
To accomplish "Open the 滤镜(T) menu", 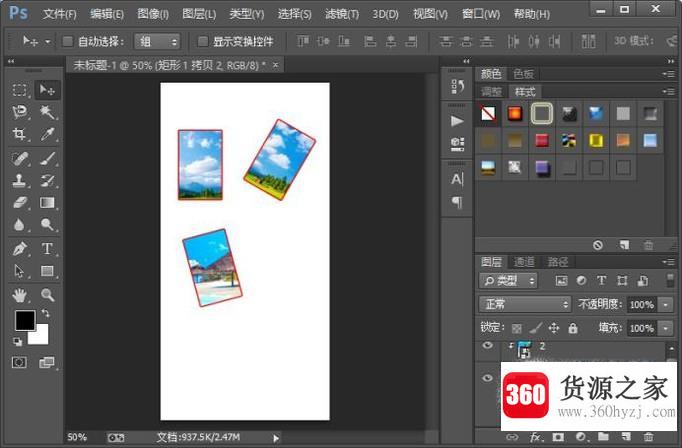I will click(x=342, y=14).
